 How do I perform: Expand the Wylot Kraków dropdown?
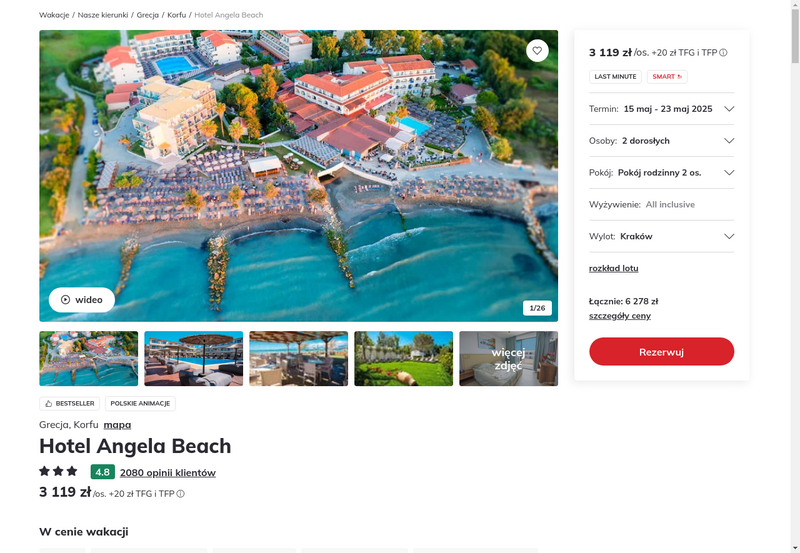[661, 236]
